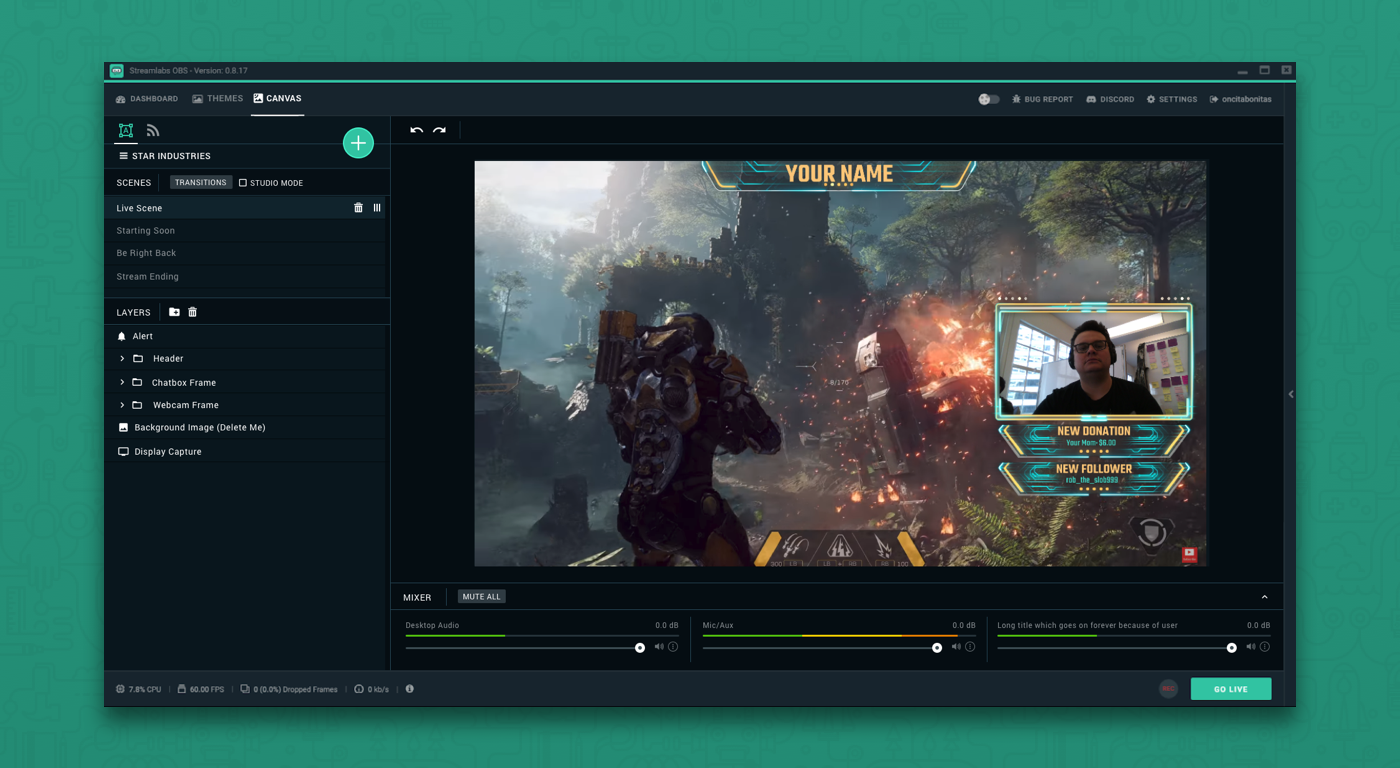This screenshot has height=768, width=1400.
Task: Select the Be Right Back scene
Action: (245, 253)
